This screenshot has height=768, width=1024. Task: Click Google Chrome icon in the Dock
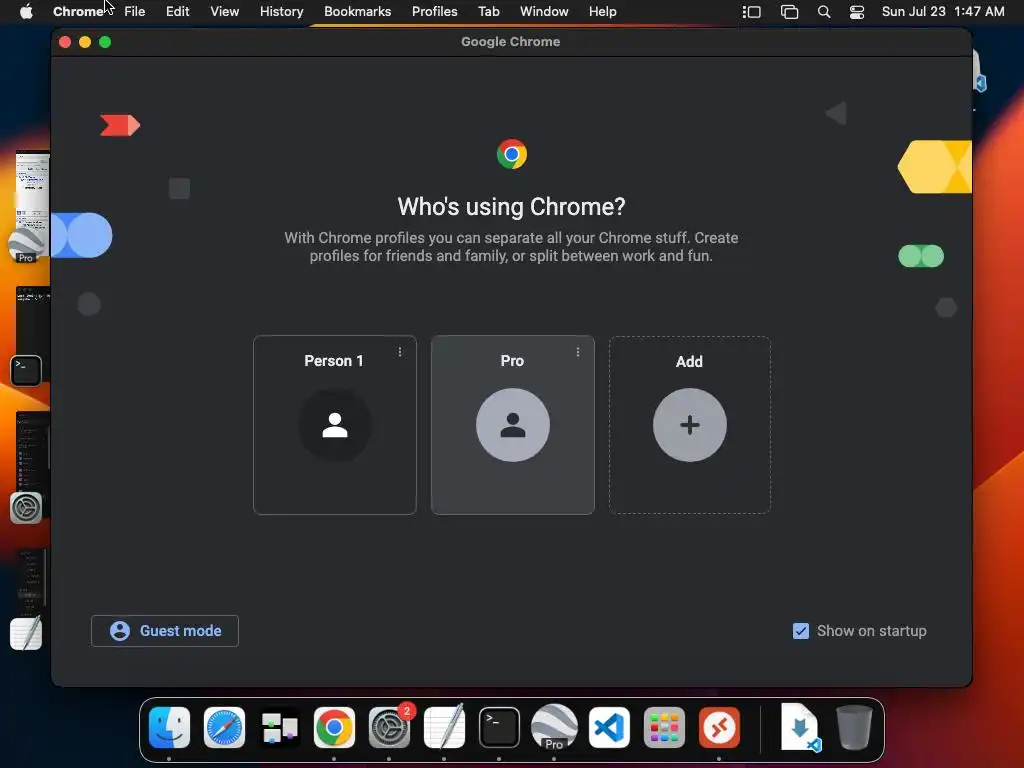click(334, 728)
